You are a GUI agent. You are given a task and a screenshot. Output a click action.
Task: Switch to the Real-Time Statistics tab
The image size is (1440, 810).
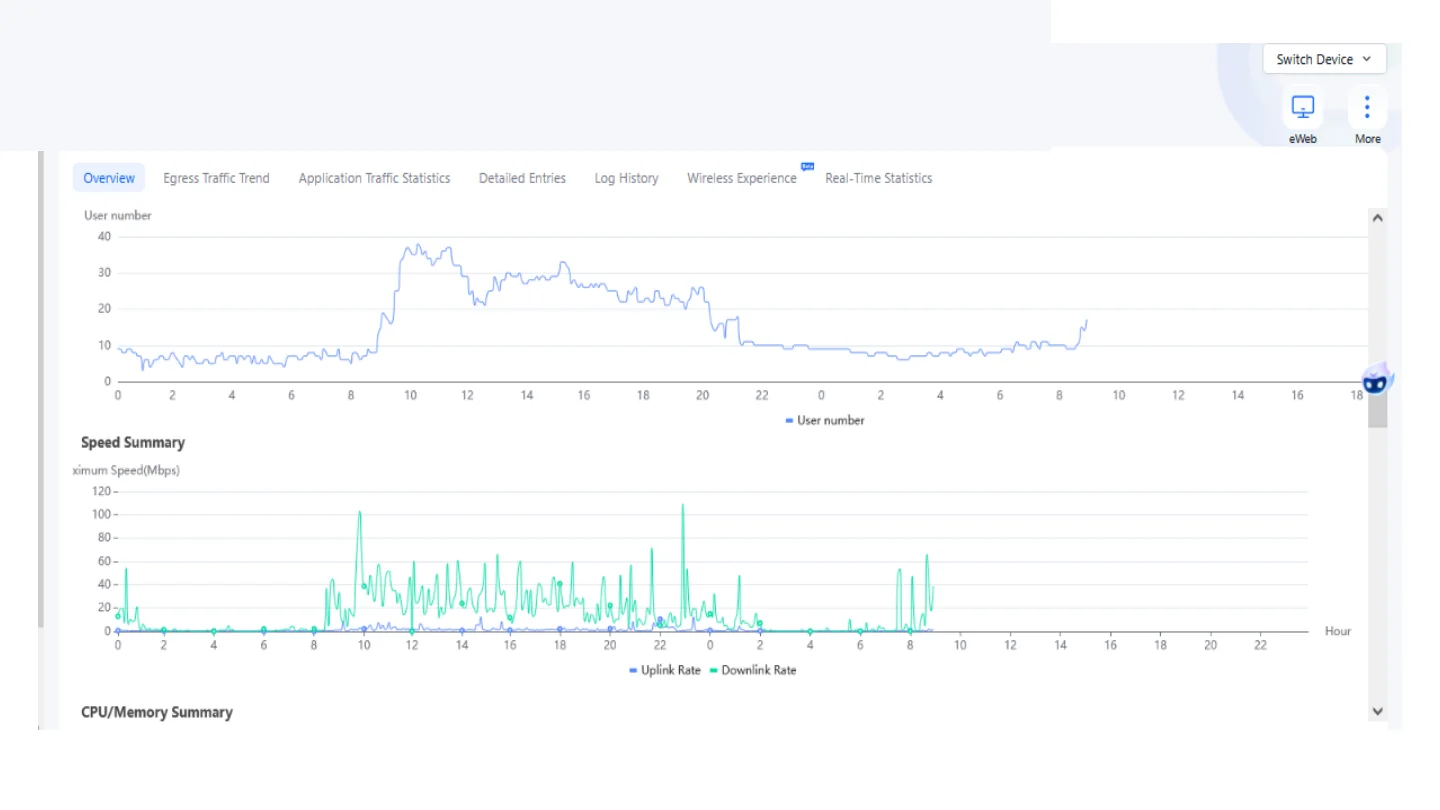pyautogui.click(x=878, y=178)
